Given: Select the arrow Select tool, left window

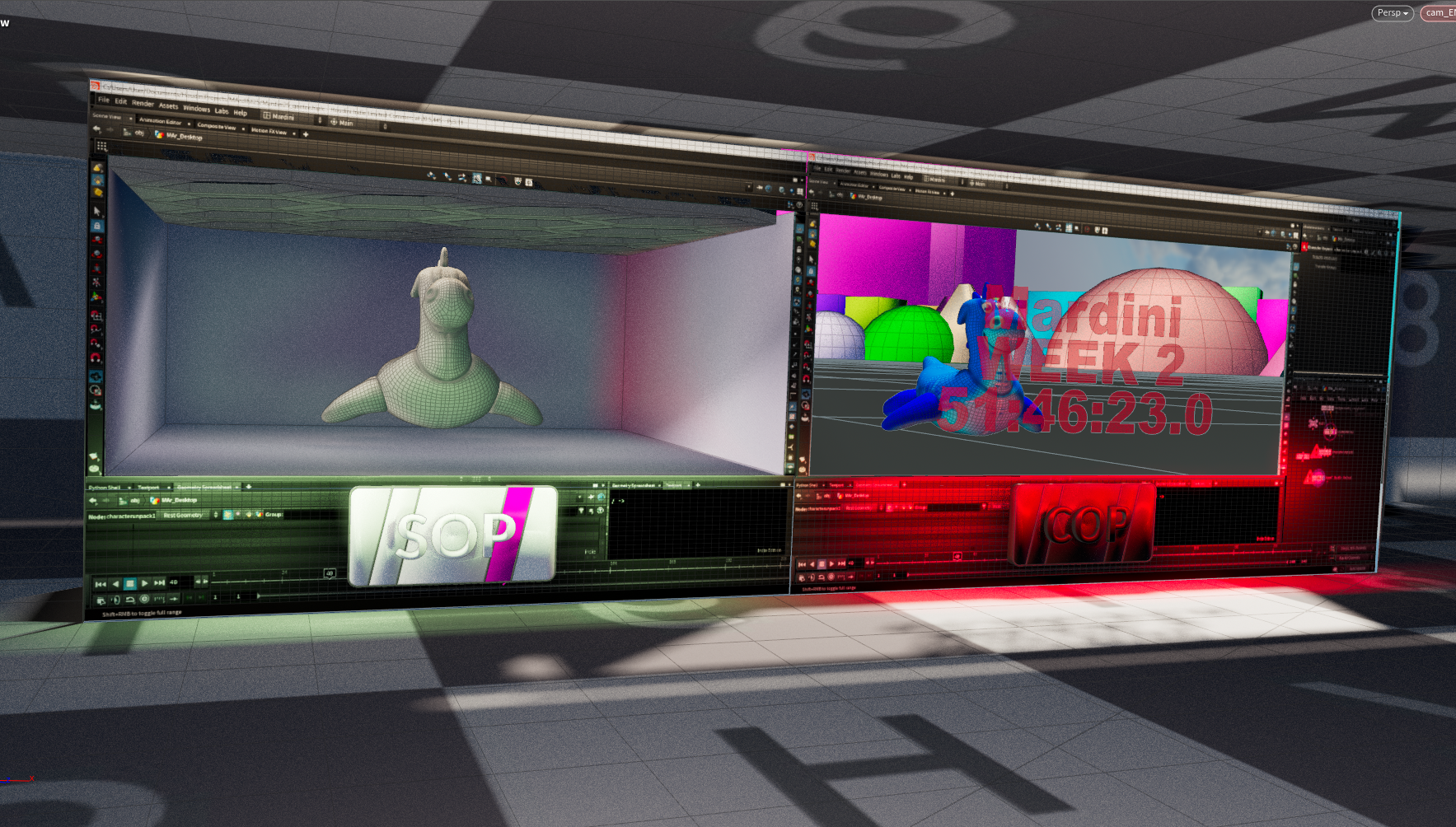Looking at the screenshot, I should click(x=96, y=212).
